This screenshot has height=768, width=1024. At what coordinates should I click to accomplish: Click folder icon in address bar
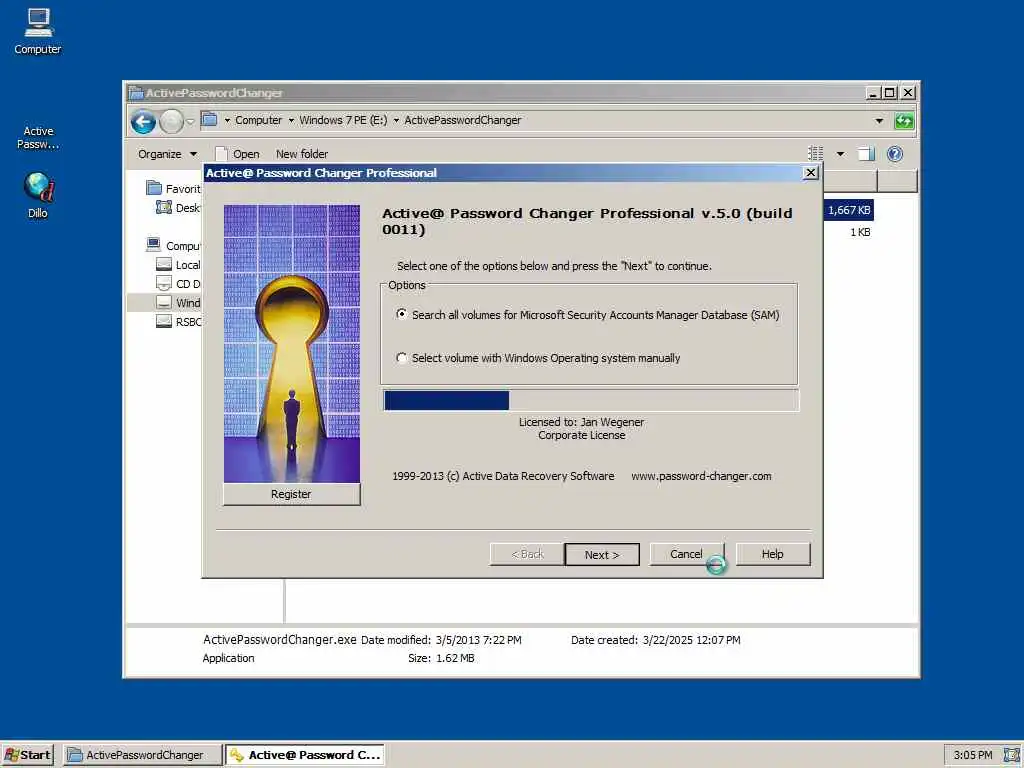coord(209,120)
